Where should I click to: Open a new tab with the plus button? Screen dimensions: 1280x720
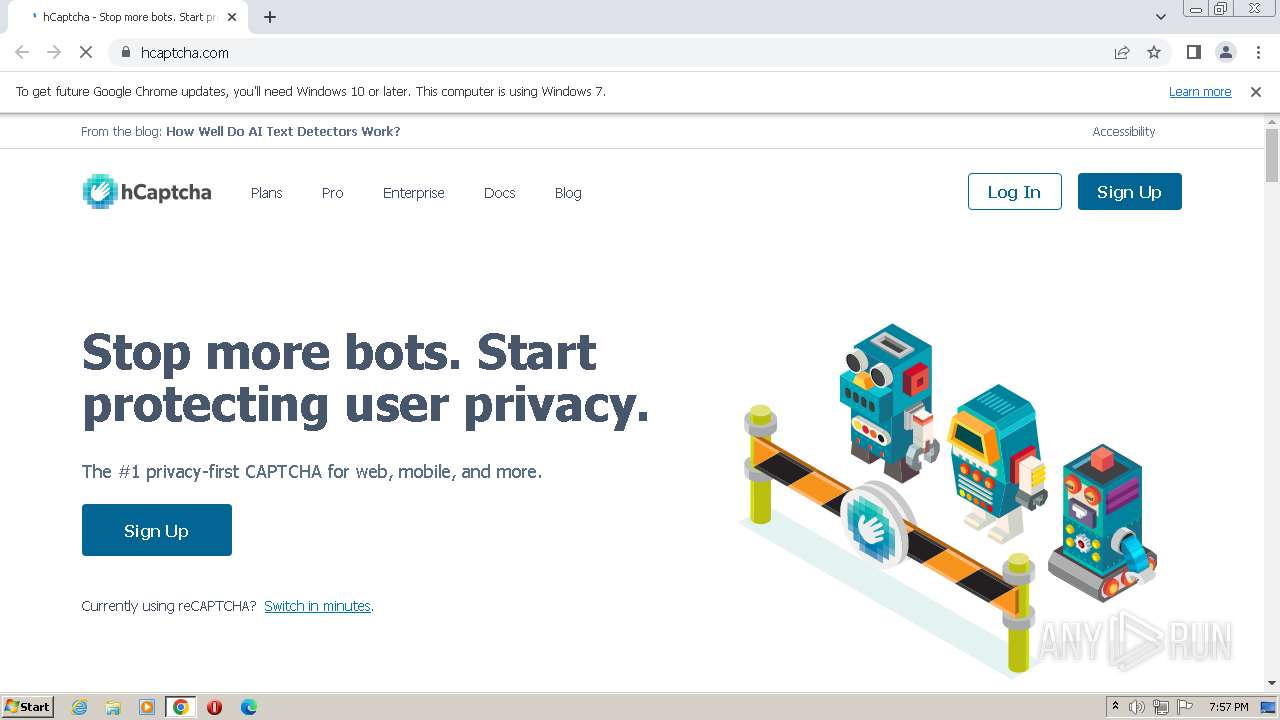coord(270,17)
